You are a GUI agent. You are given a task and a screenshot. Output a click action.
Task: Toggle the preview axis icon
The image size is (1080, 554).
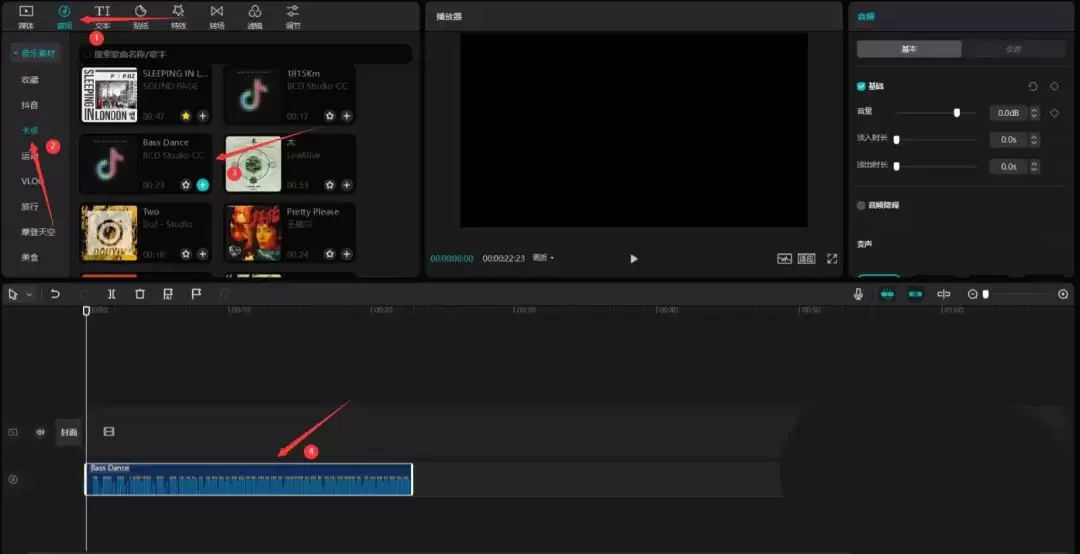coord(944,294)
